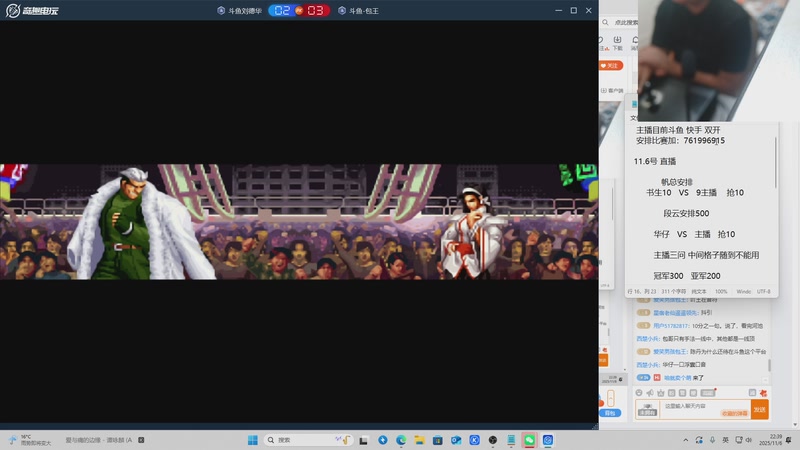Screen dimensions: 800x450
Task: Click the 段云安排500 line in the notepad
Action: [x=686, y=213]
